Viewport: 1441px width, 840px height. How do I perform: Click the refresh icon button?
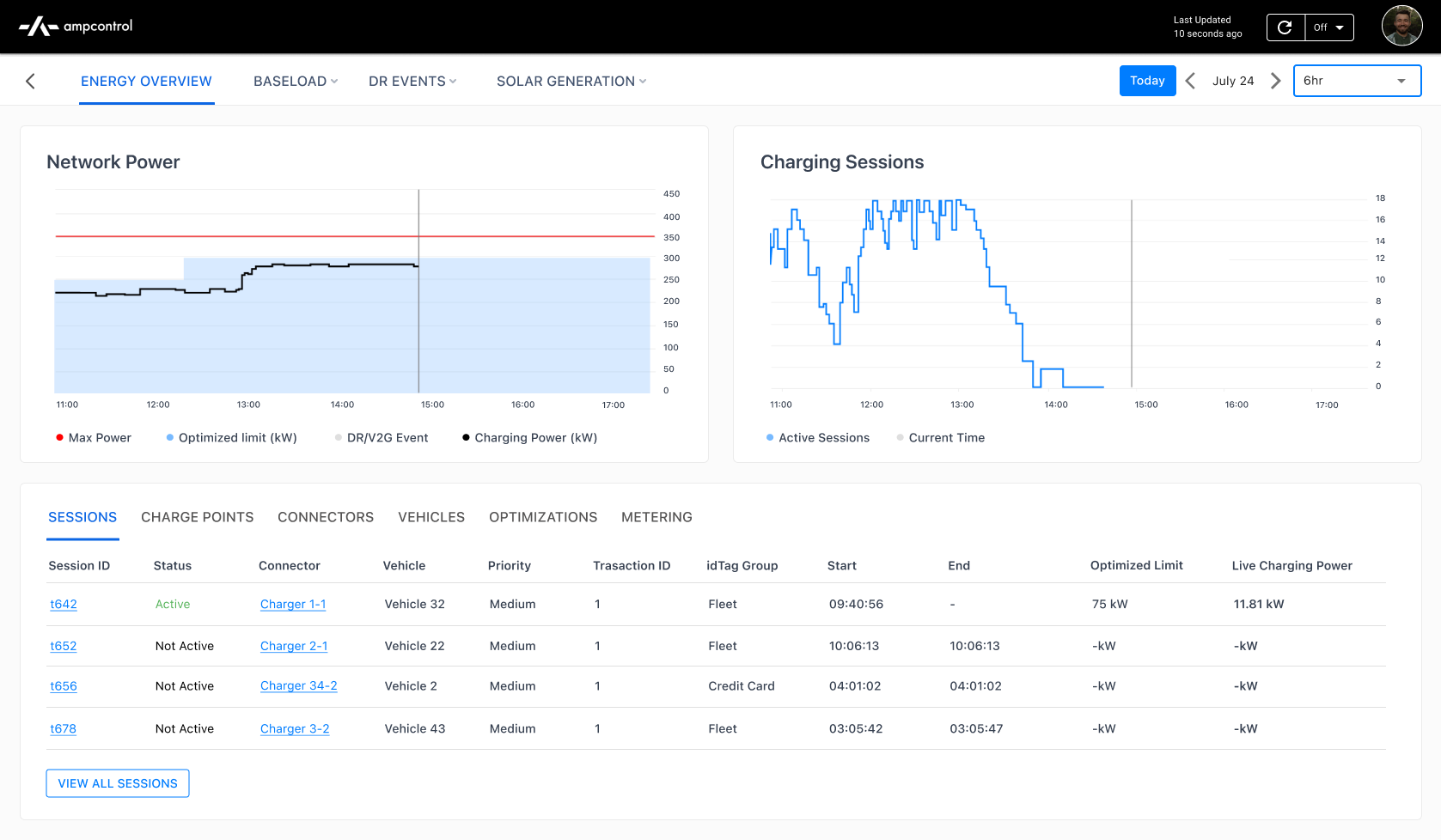tap(1285, 27)
